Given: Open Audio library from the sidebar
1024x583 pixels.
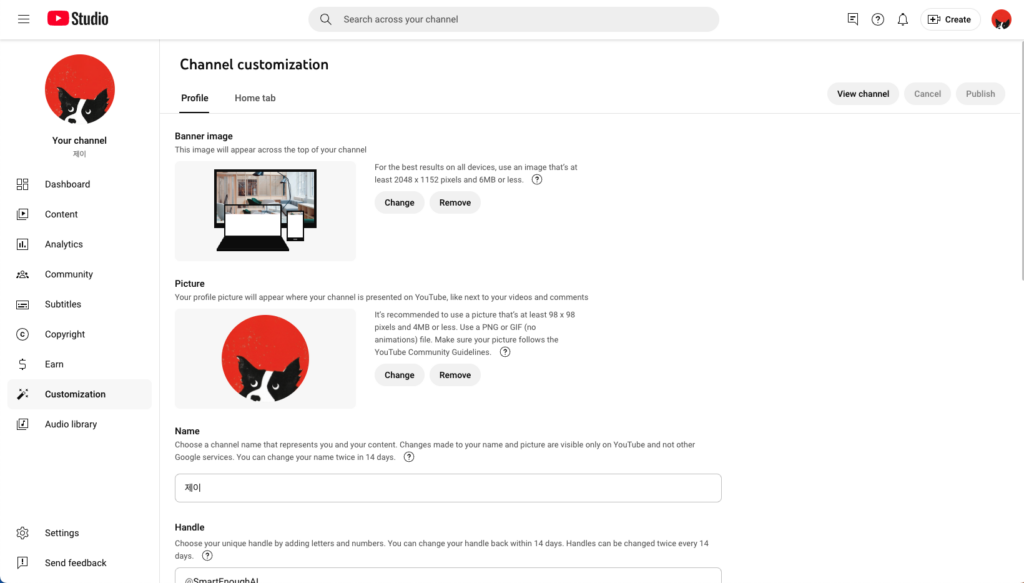Looking at the screenshot, I should click(x=80, y=424).
